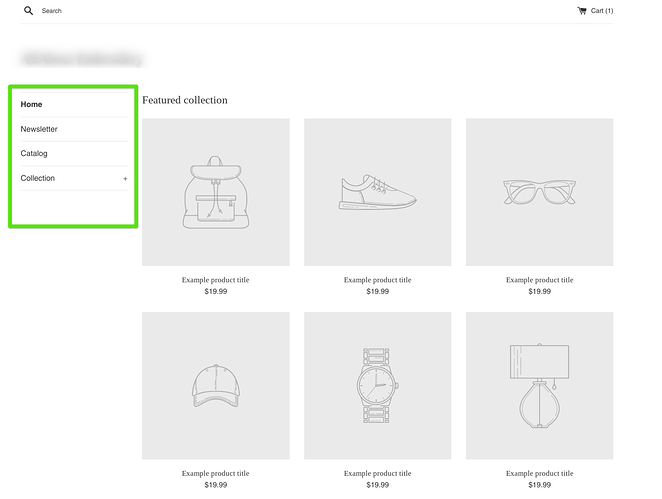The width and height of the screenshot is (662, 499).
Task: Click product title under baseball cap
Action: point(216,473)
